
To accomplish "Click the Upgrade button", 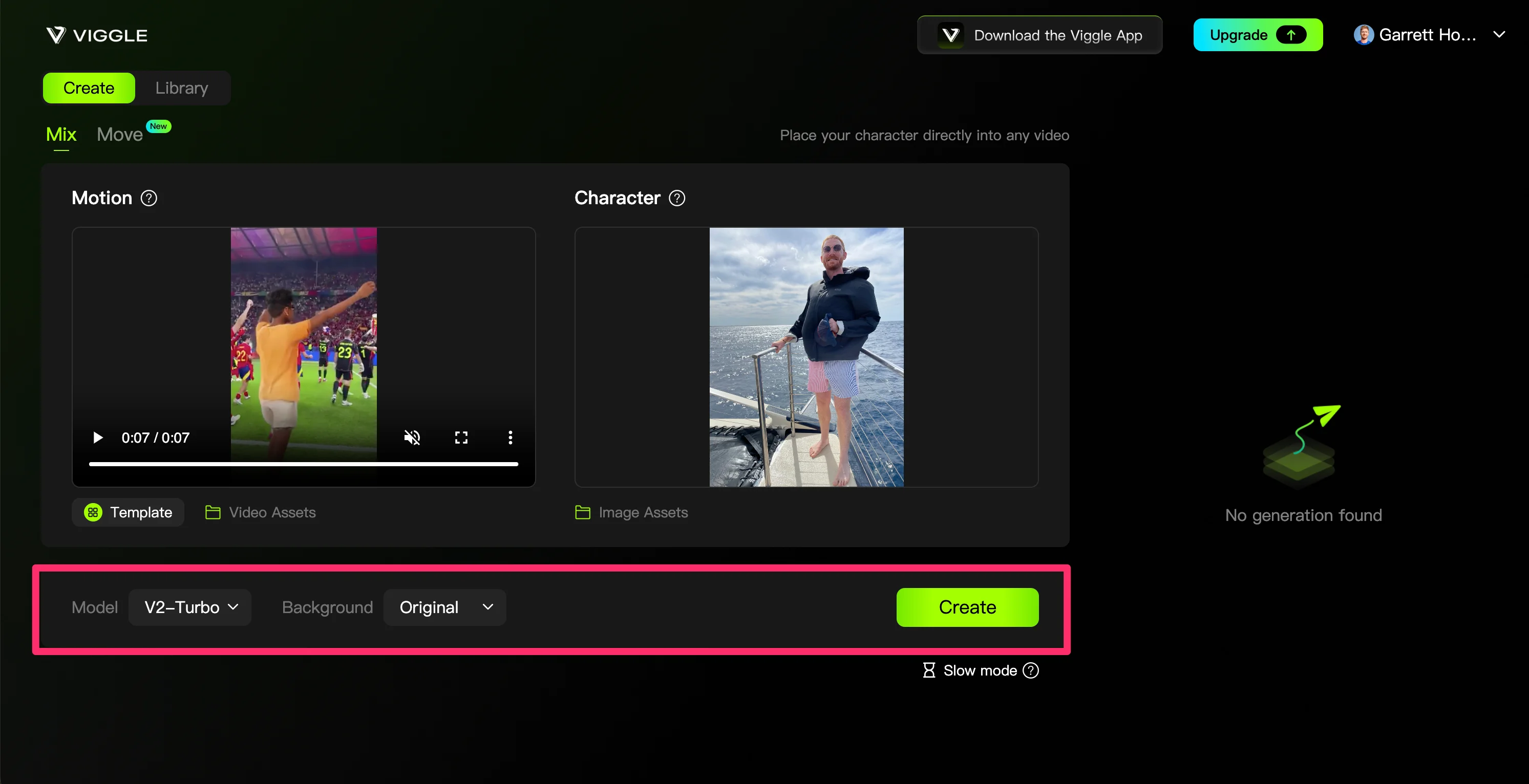I will pos(1257,35).
